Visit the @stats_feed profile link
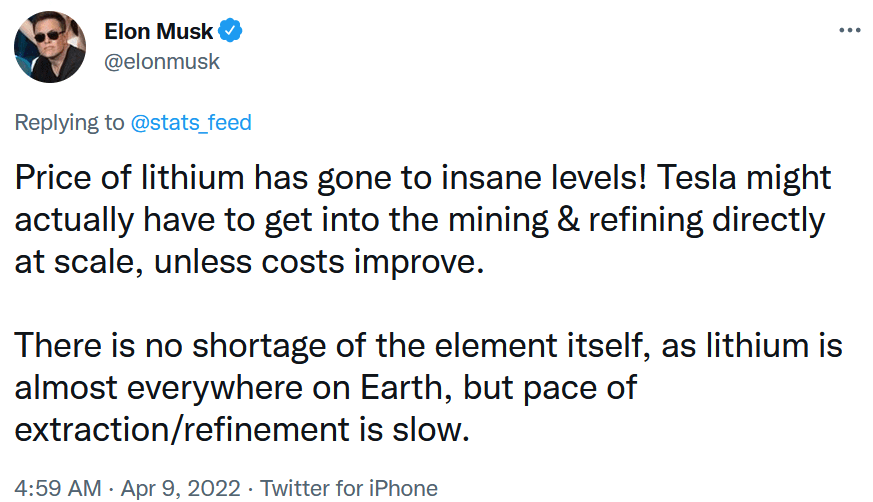Viewport: 873px width, 502px height. pos(191,122)
